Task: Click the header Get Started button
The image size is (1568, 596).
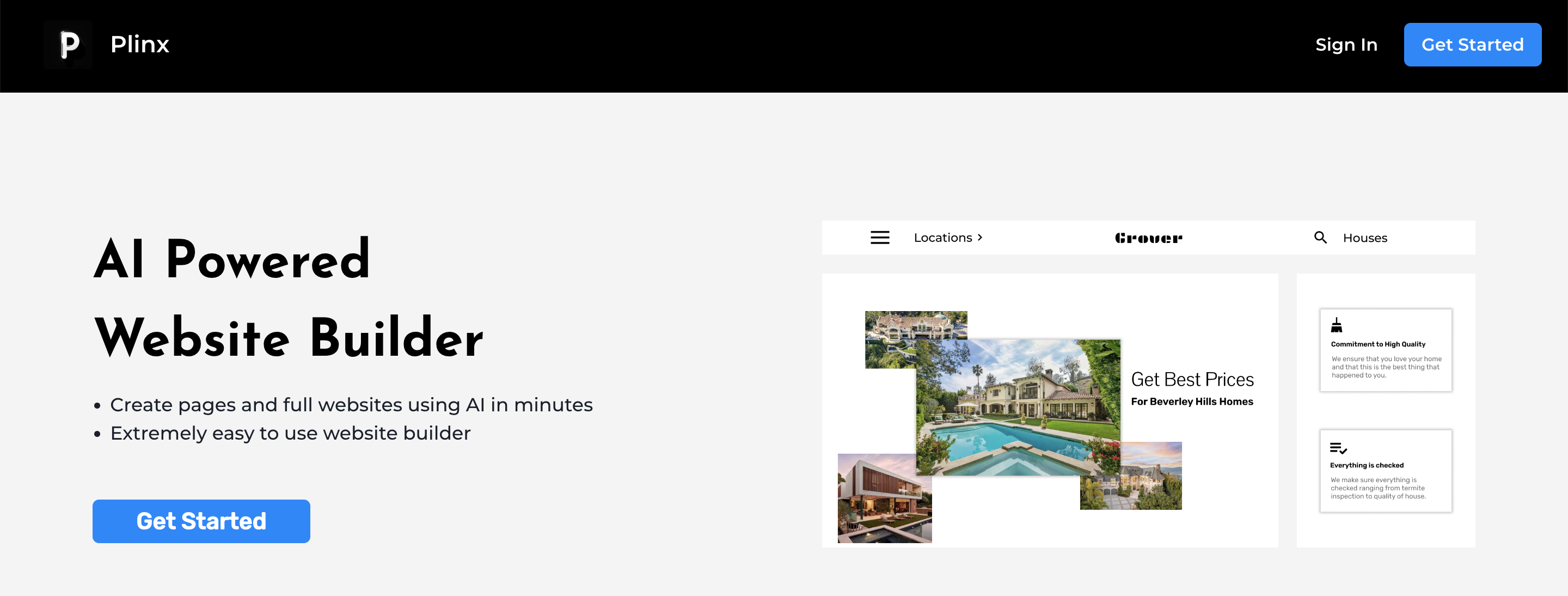Action: coord(1472,45)
